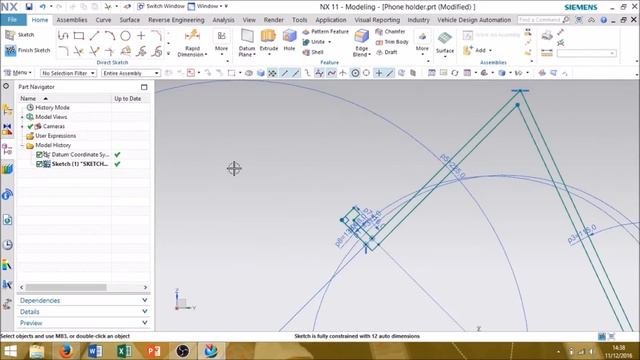This screenshot has height=360, width=640.
Task: Select the Arc sketch tool
Action: pos(109,36)
